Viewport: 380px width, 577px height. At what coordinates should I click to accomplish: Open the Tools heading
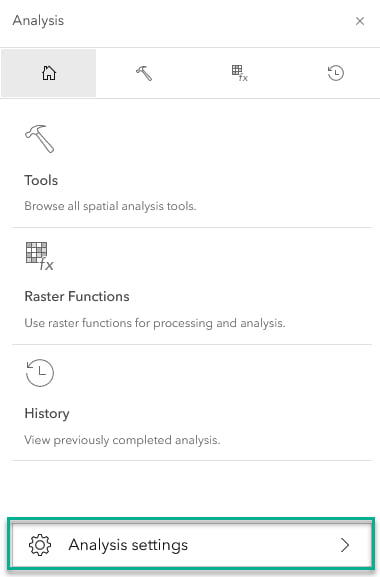coord(41,180)
